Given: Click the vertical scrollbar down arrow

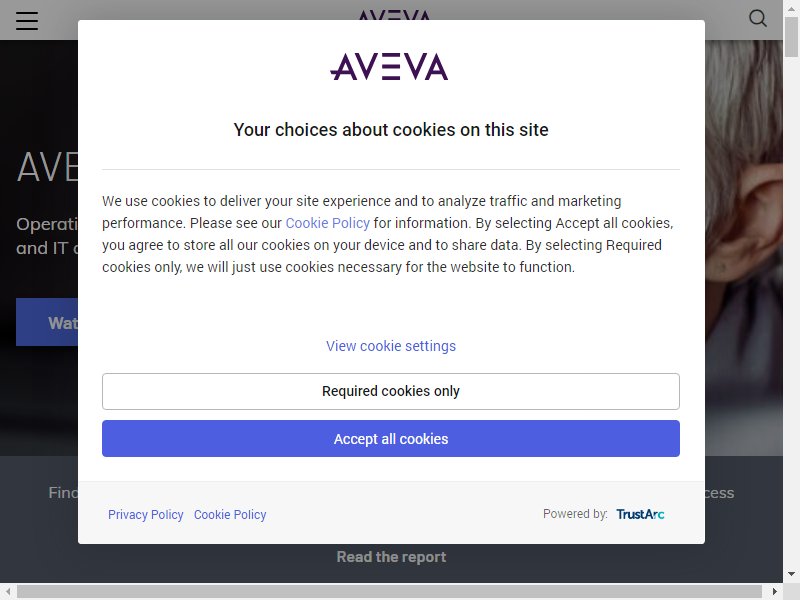Looking at the screenshot, I should (x=791, y=574).
